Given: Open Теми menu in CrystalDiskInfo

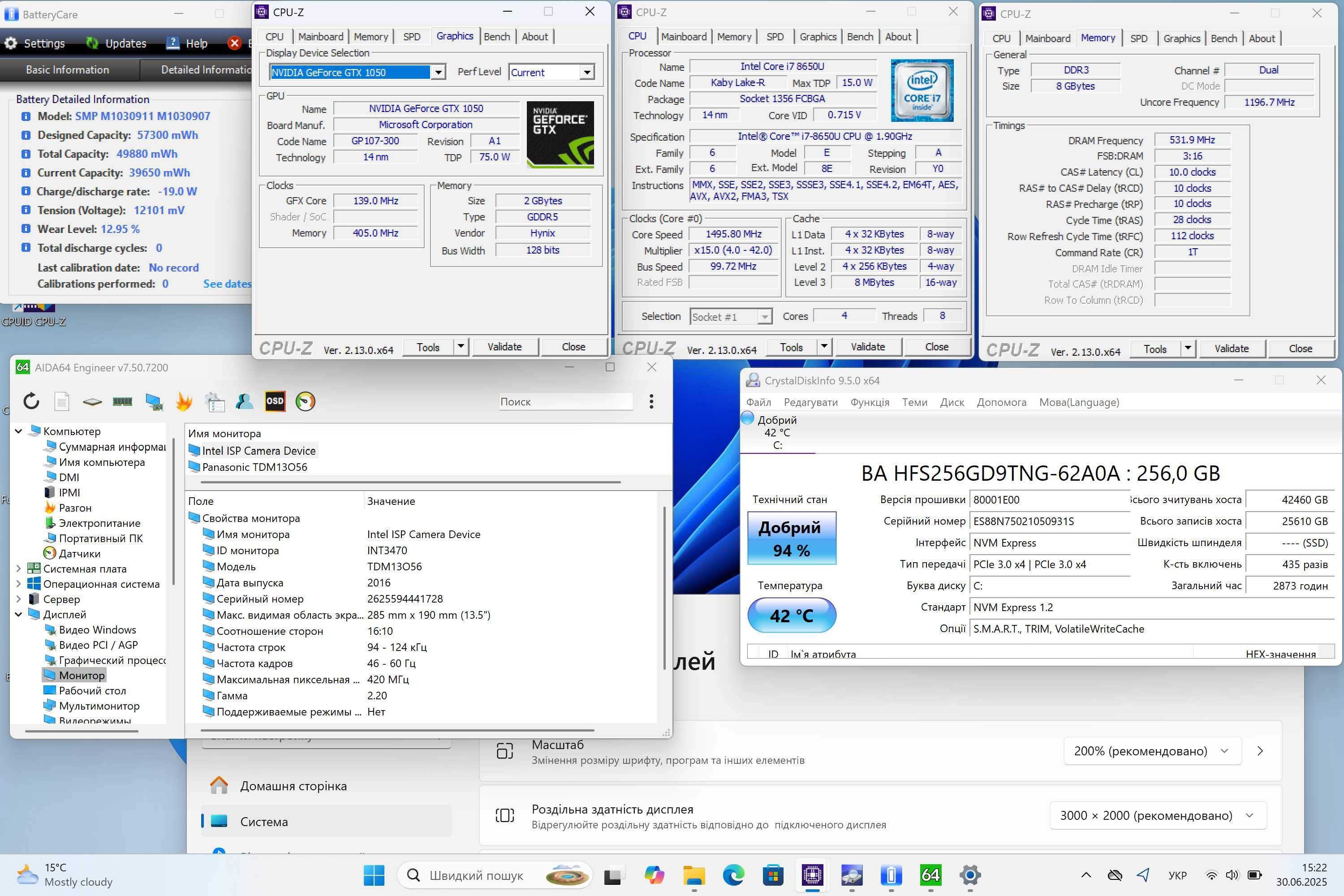Looking at the screenshot, I should click(x=914, y=402).
